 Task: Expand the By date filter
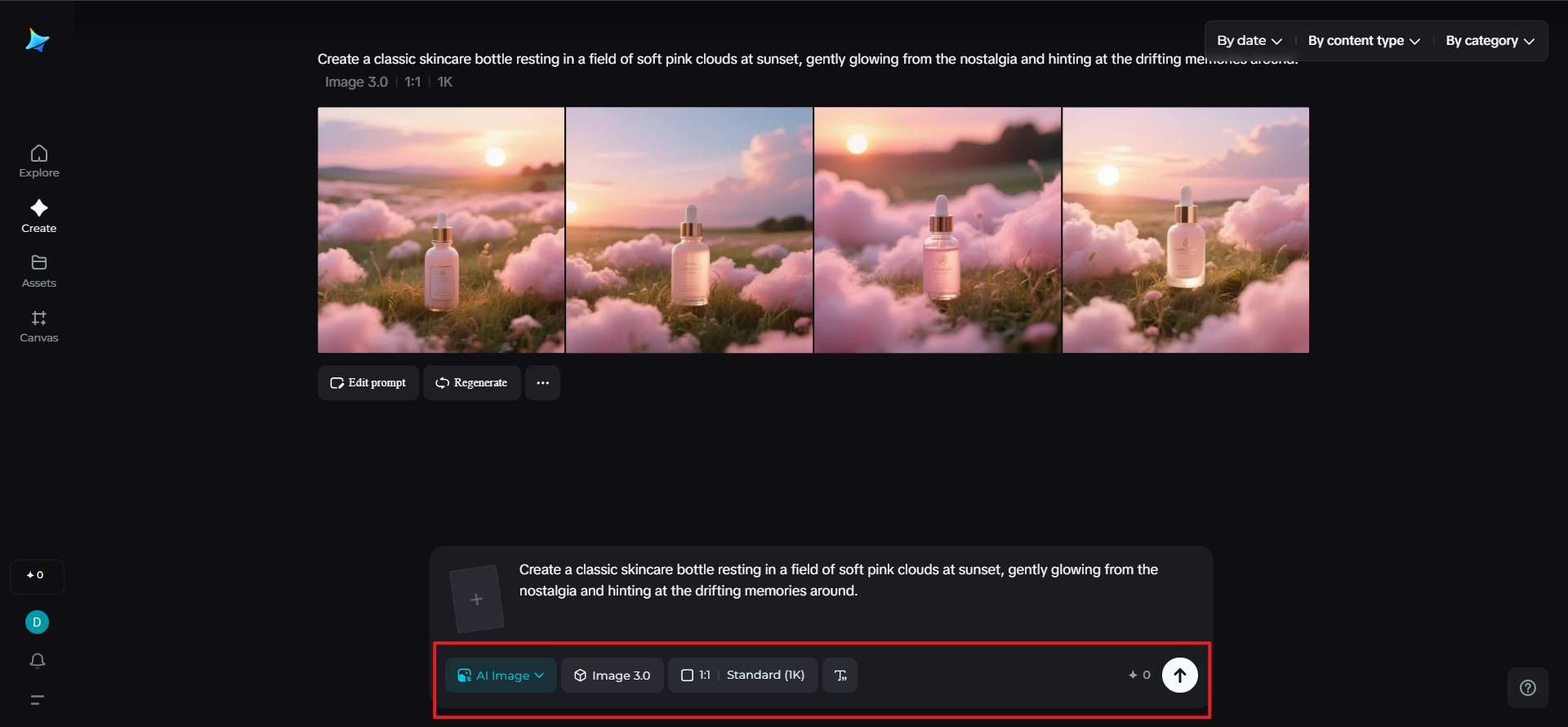pos(1249,41)
